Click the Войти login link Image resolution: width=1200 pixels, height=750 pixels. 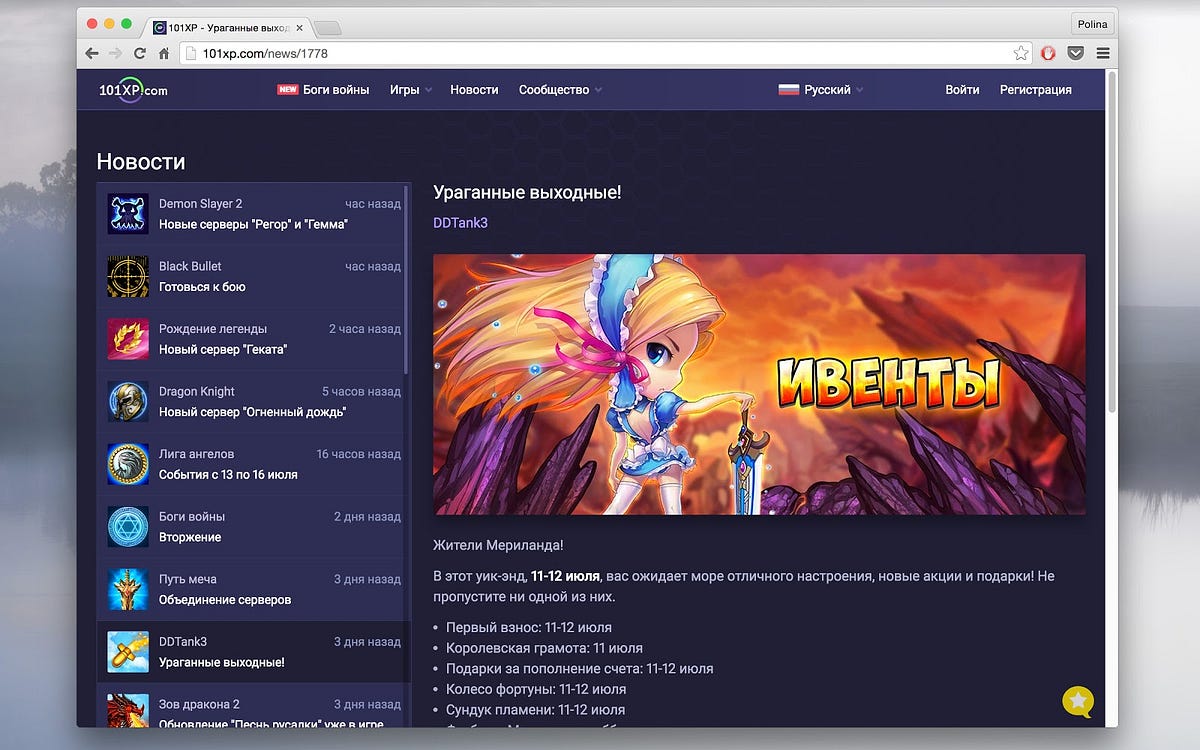point(962,90)
